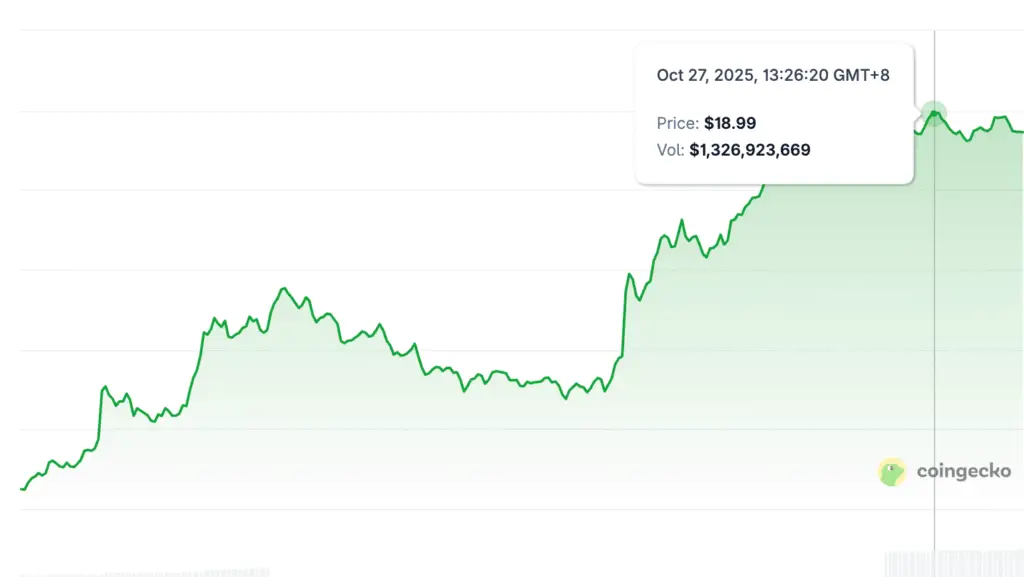Click the faint volume bars at bottom right
This screenshot has height=577, width=1024.
[955, 563]
